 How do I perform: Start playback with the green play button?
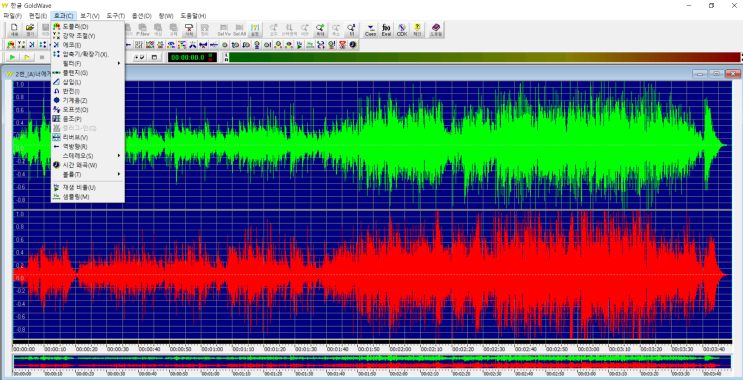13,57
